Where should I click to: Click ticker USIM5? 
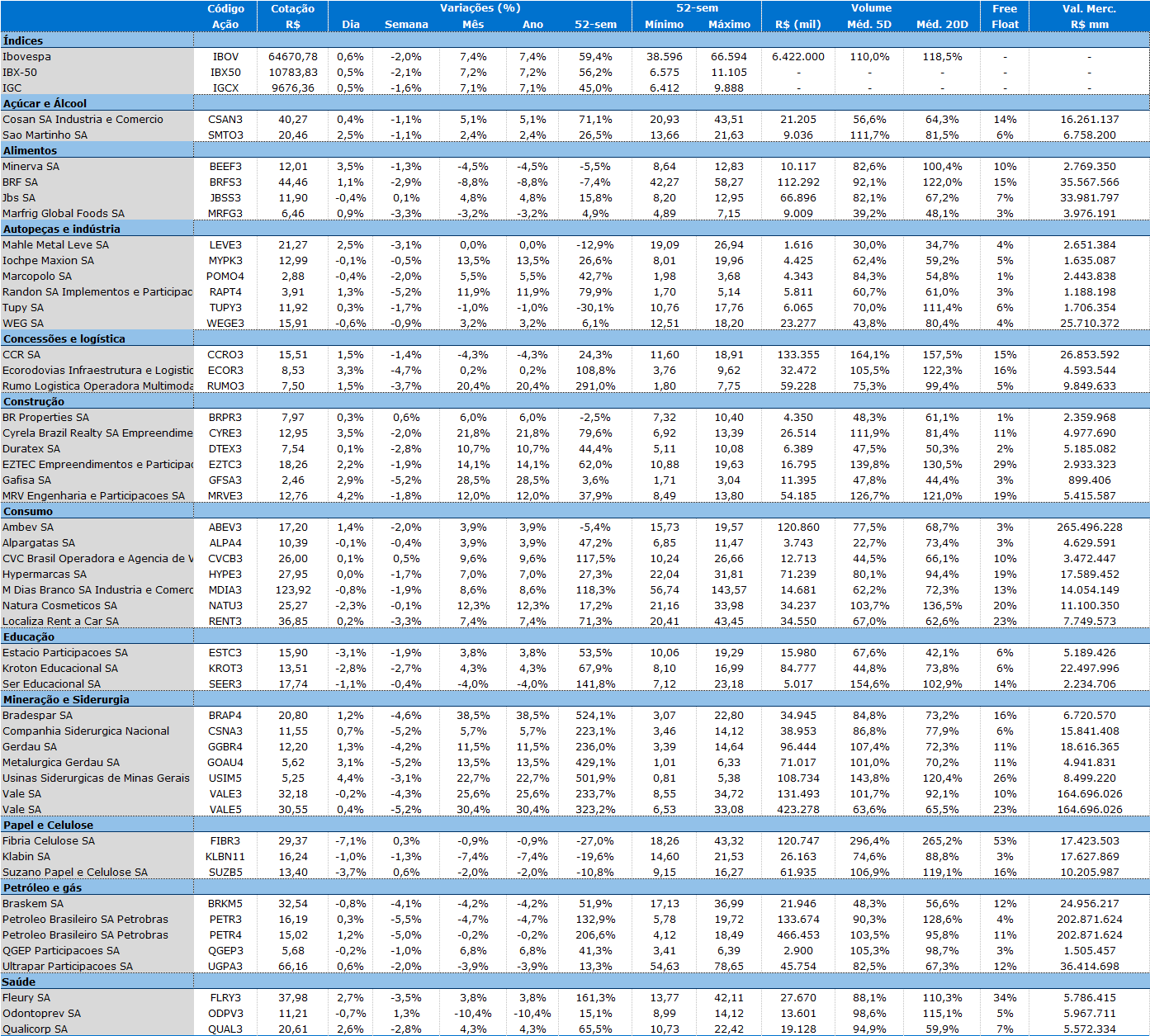tap(225, 778)
